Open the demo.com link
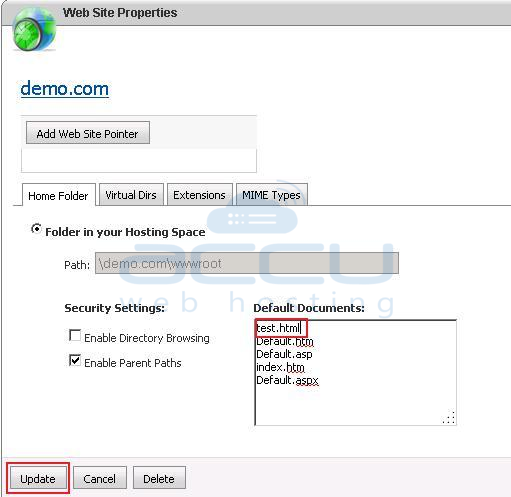The image size is (511, 497). click(64, 89)
